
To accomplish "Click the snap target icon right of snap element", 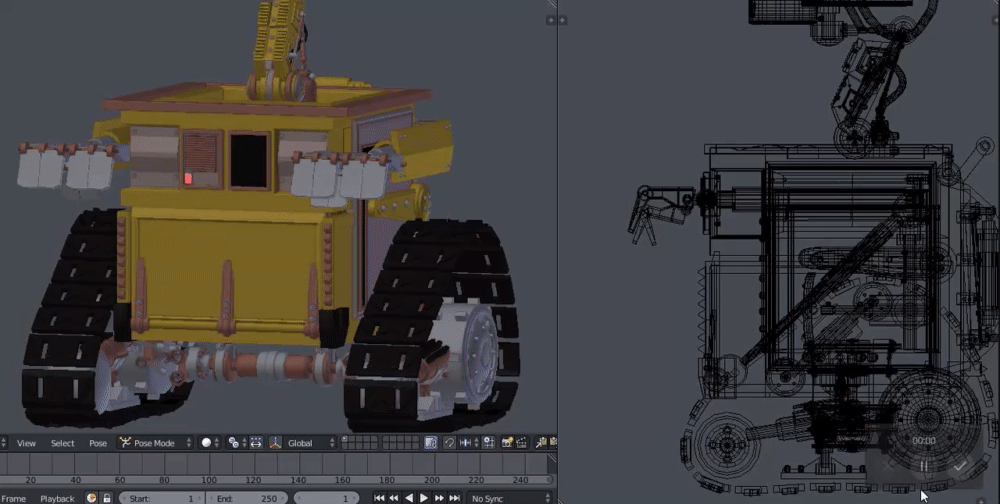I will [x=489, y=443].
